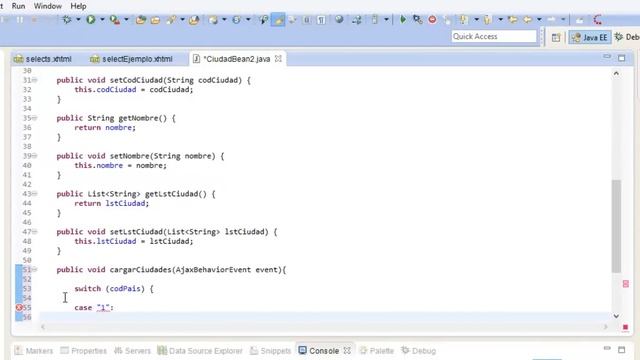Open Back navigation history dropdown arrow
The width and height of the screenshot is (640, 360).
pyautogui.click(x=539, y=20)
